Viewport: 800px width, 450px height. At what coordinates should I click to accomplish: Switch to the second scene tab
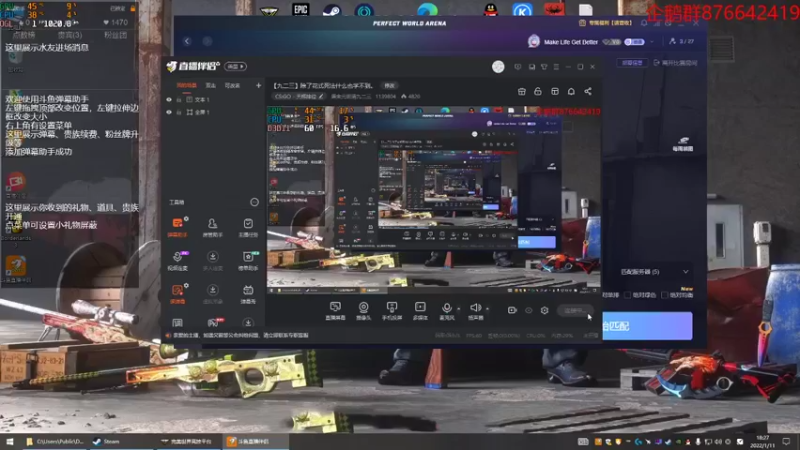click(x=211, y=86)
